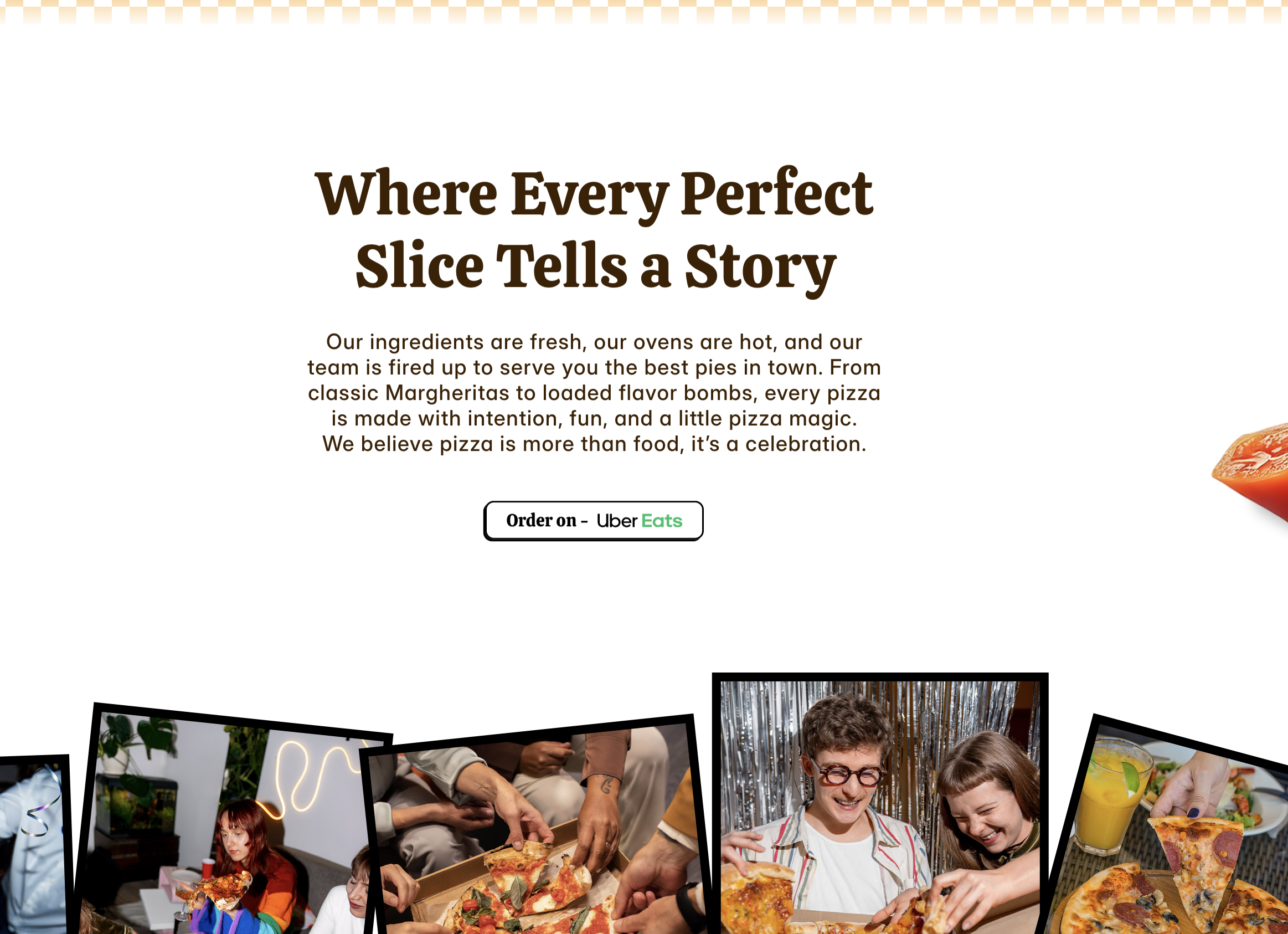The height and width of the screenshot is (934, 1288).
Task: Click the checkered pattern strip at top
Action: point(644,12)
